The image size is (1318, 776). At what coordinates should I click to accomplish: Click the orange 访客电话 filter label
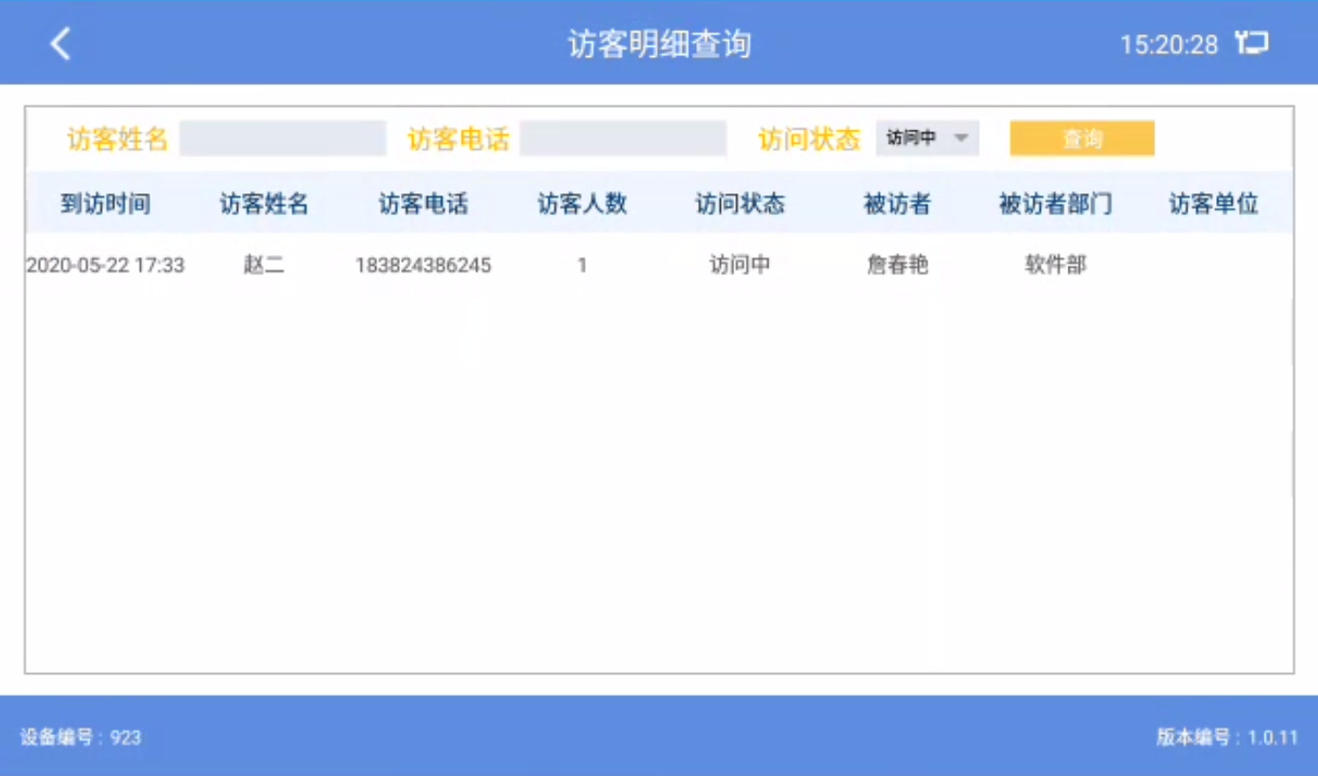click(x=458, y=139)
